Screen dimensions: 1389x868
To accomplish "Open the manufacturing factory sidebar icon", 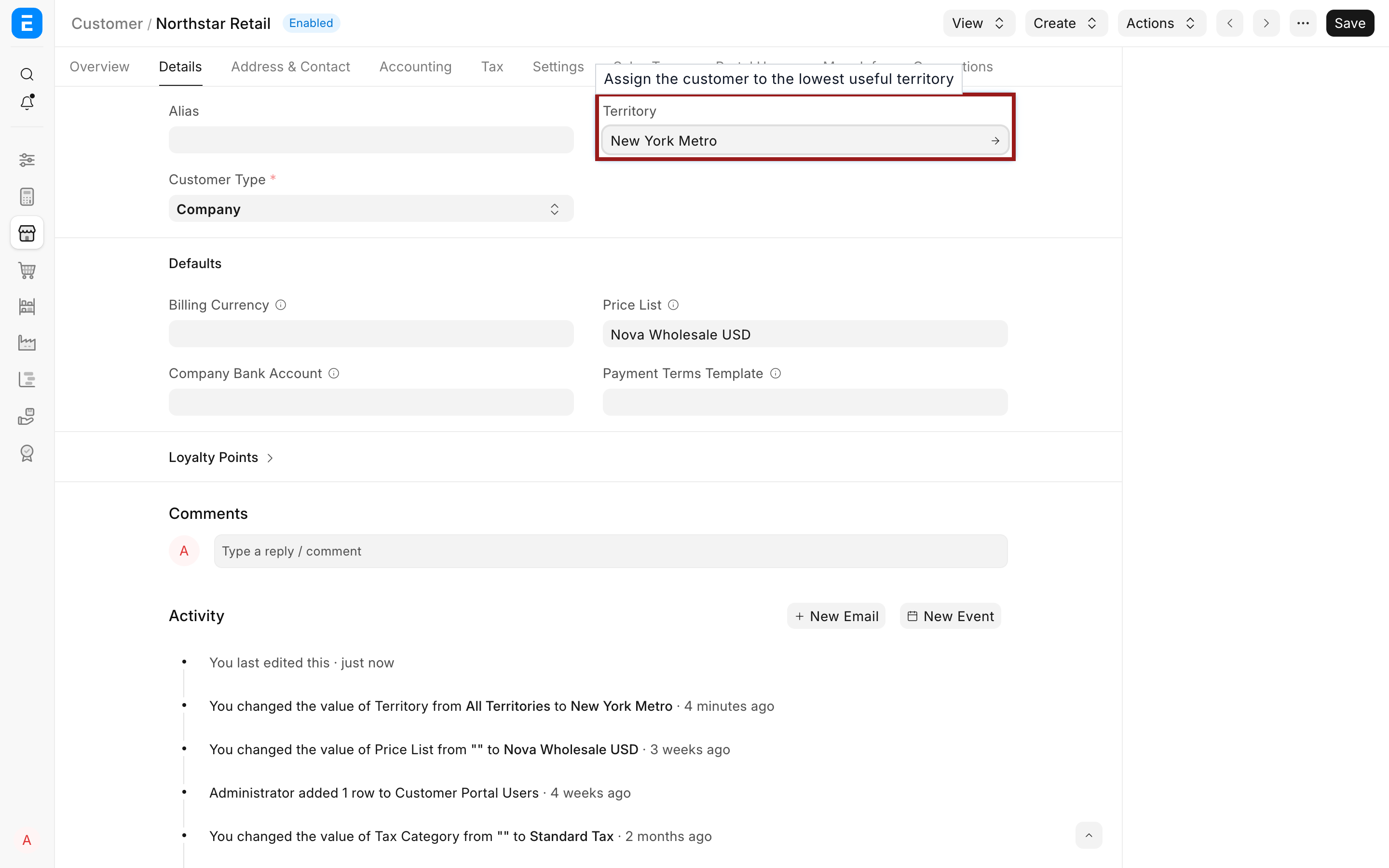I will coord(27,343).
